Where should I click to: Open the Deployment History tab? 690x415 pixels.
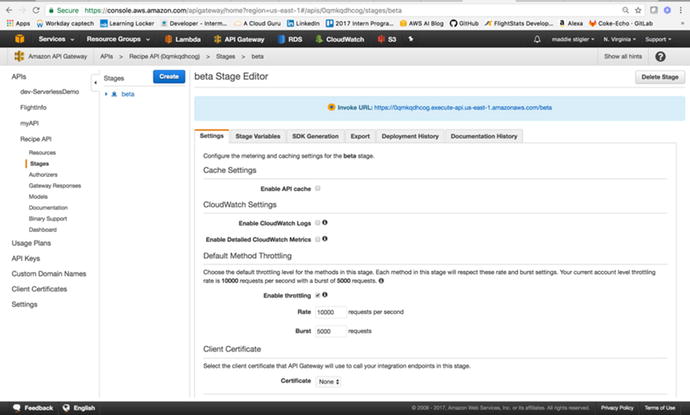410,135
